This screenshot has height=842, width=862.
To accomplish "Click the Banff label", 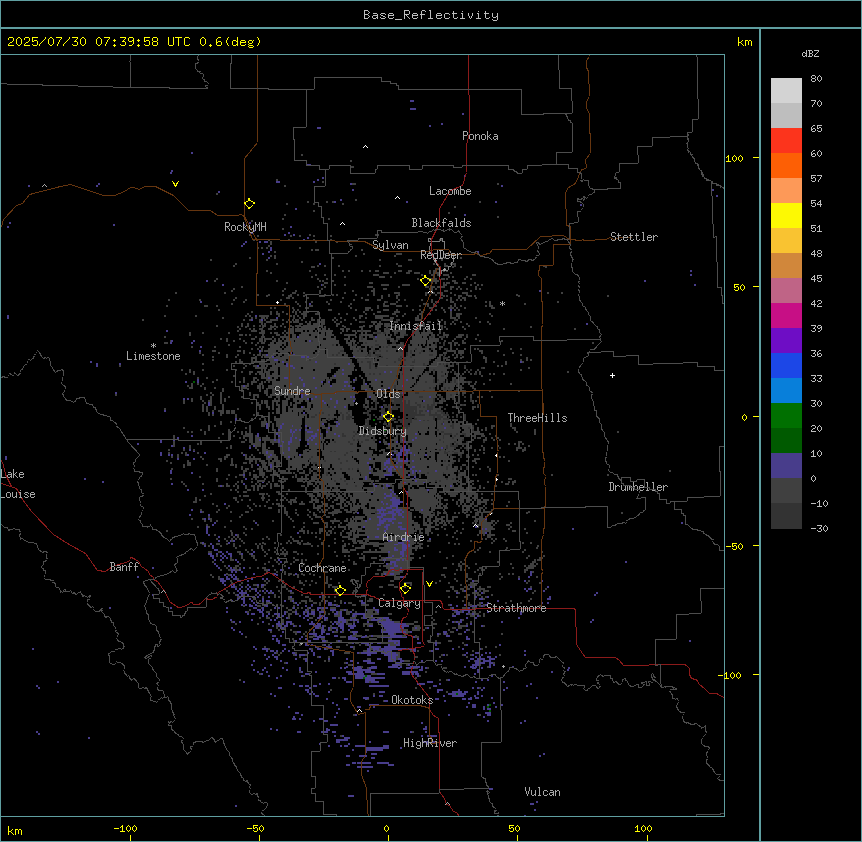I will click(124, 567).
